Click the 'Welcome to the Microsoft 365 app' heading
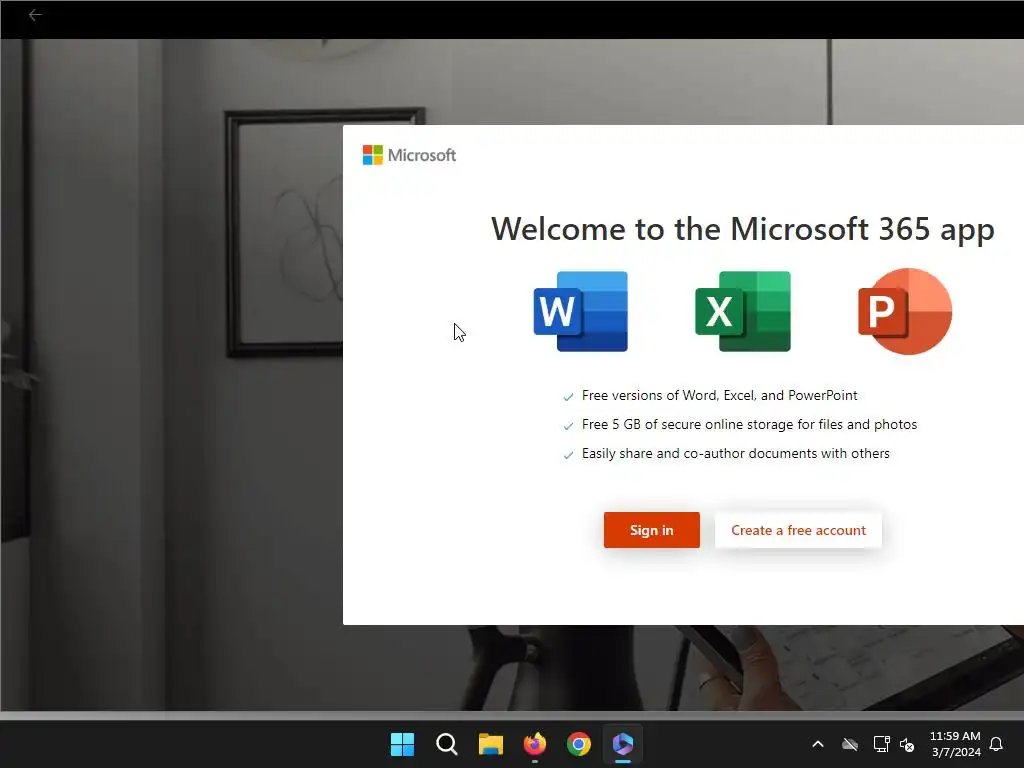This screenshot has width=1024, height=768. [x=743, y=229]
